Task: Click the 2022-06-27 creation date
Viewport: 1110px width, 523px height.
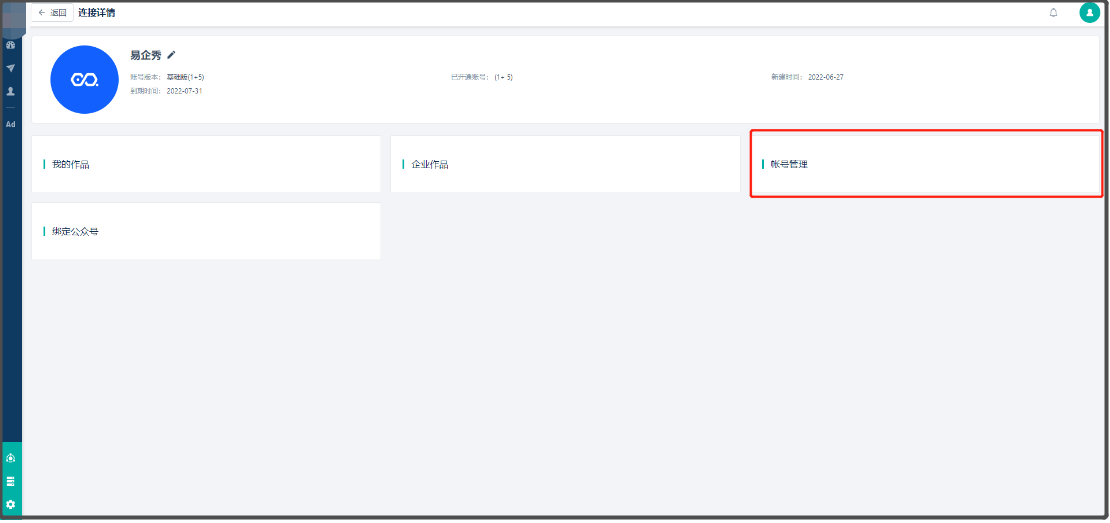Action: 826,76
